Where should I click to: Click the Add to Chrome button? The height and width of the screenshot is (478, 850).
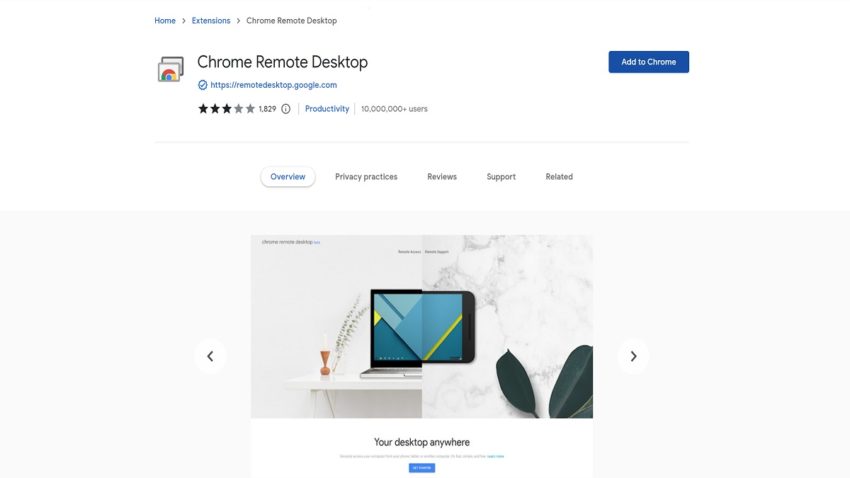[x=648, y=62]
